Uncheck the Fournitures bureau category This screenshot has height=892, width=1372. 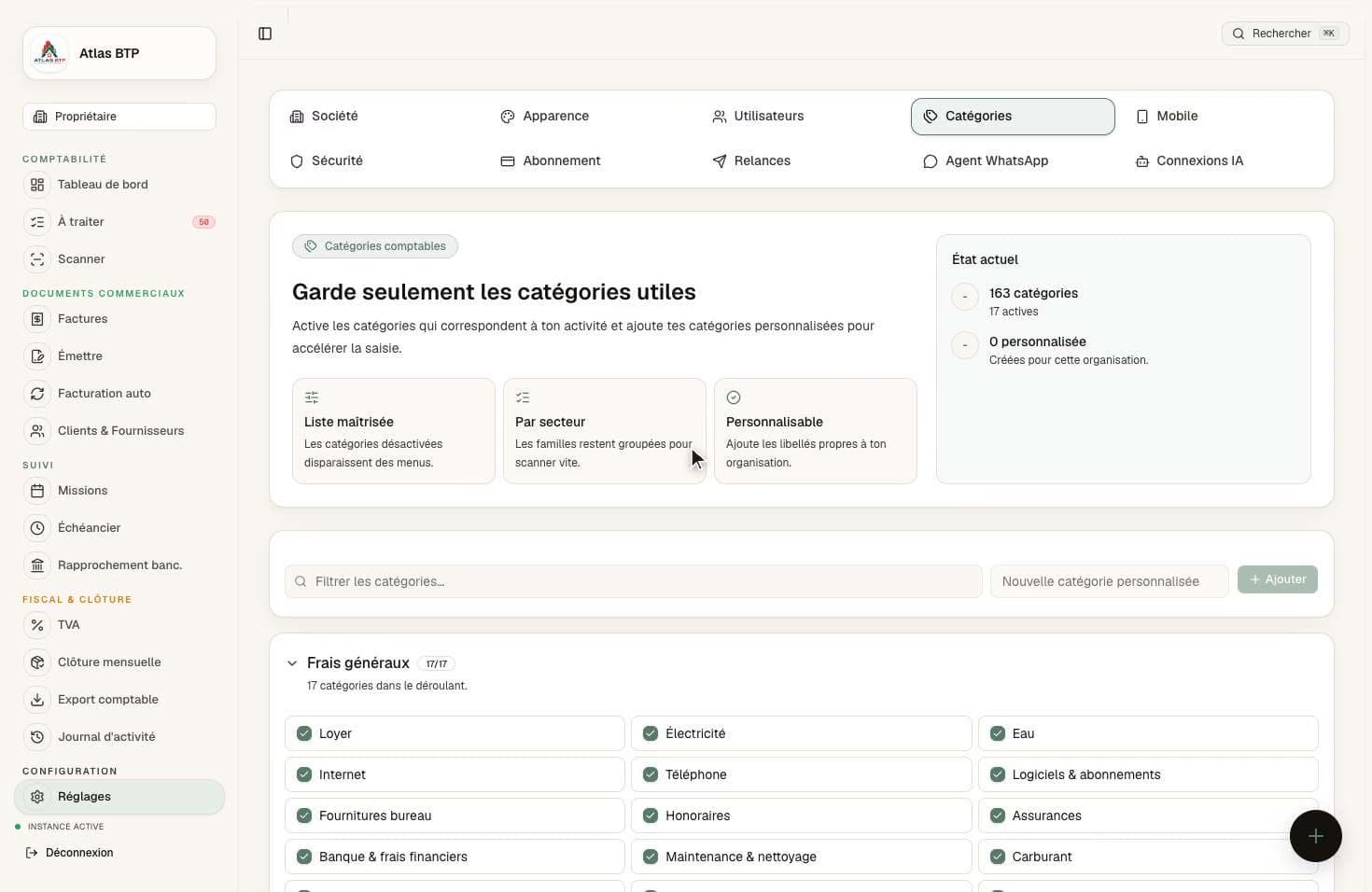pyautogui.click(x=304, y=815)
